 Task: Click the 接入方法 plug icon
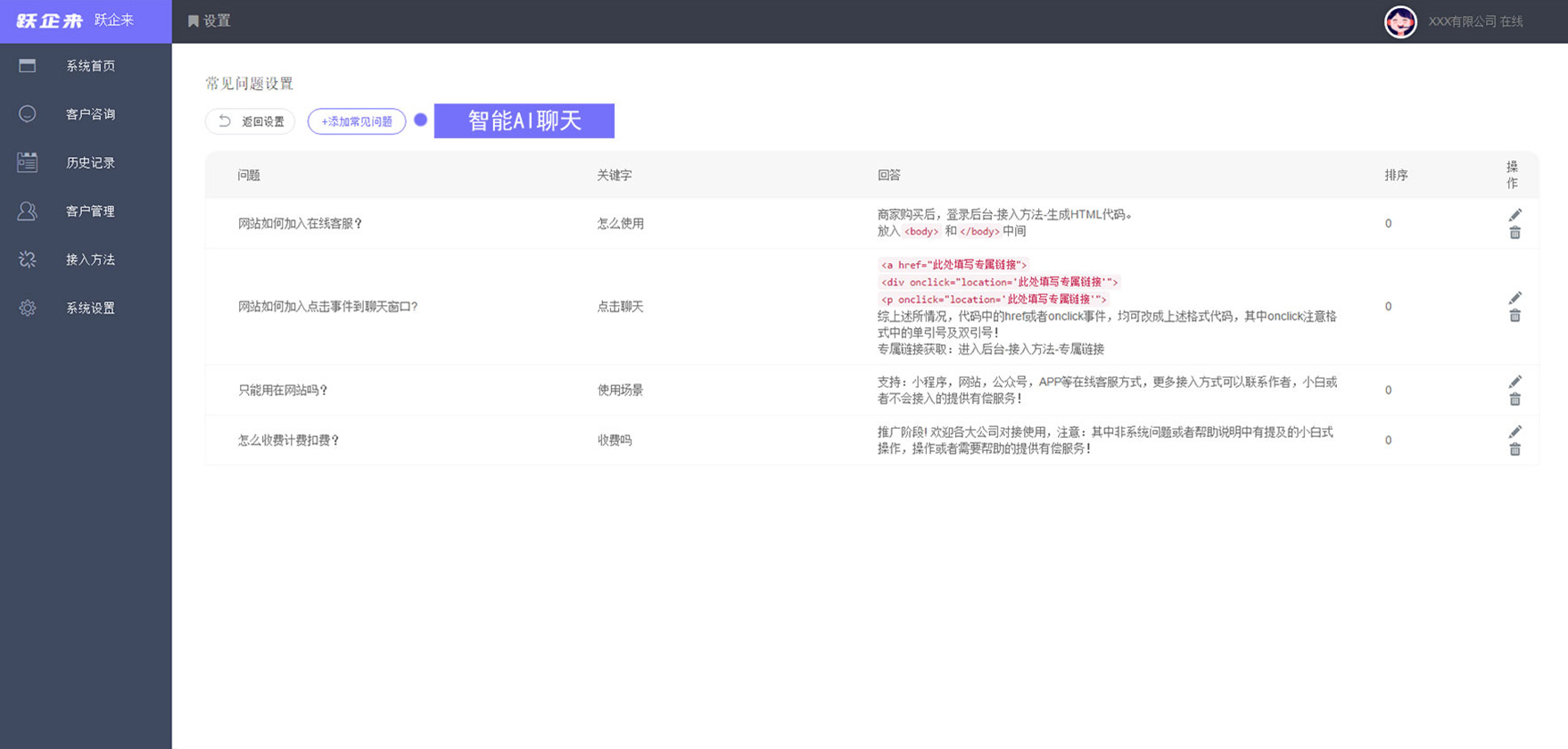pos(28,259)
